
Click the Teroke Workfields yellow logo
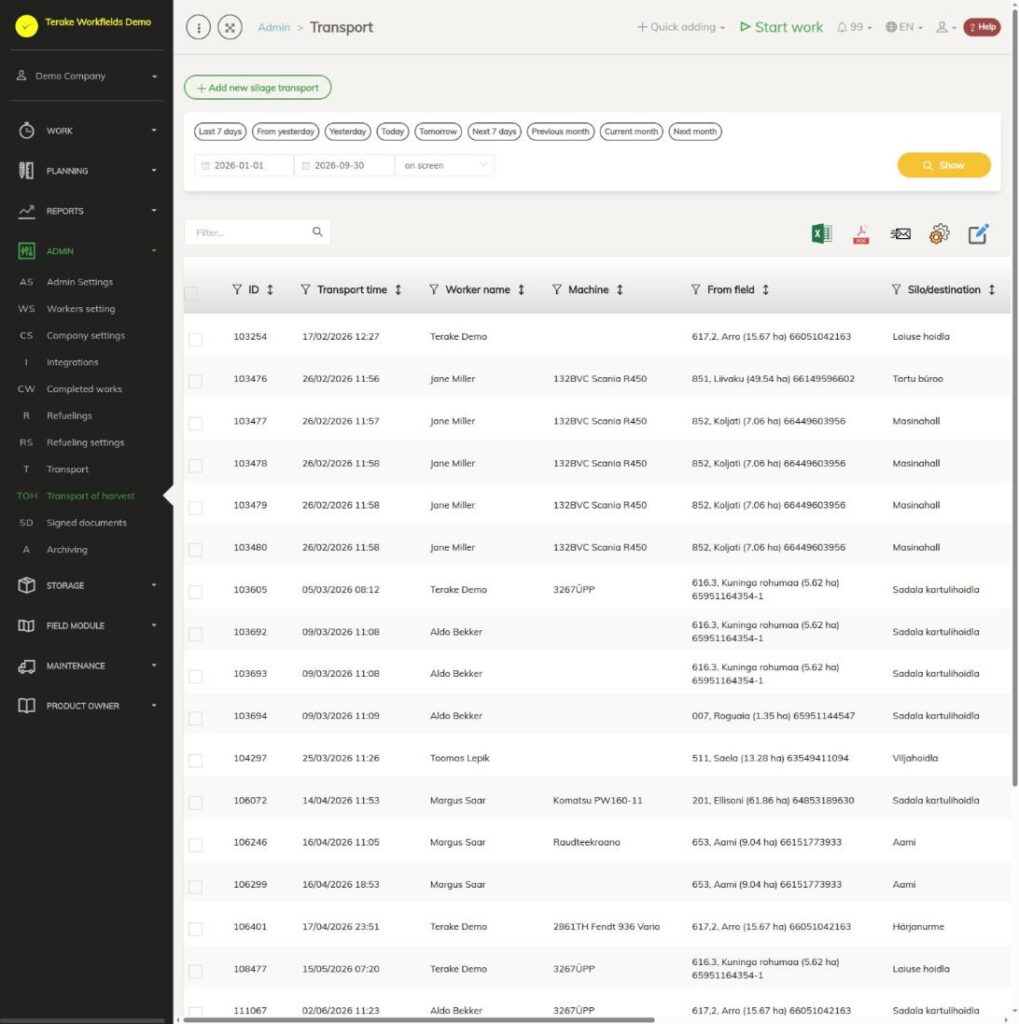click(27, 25)
